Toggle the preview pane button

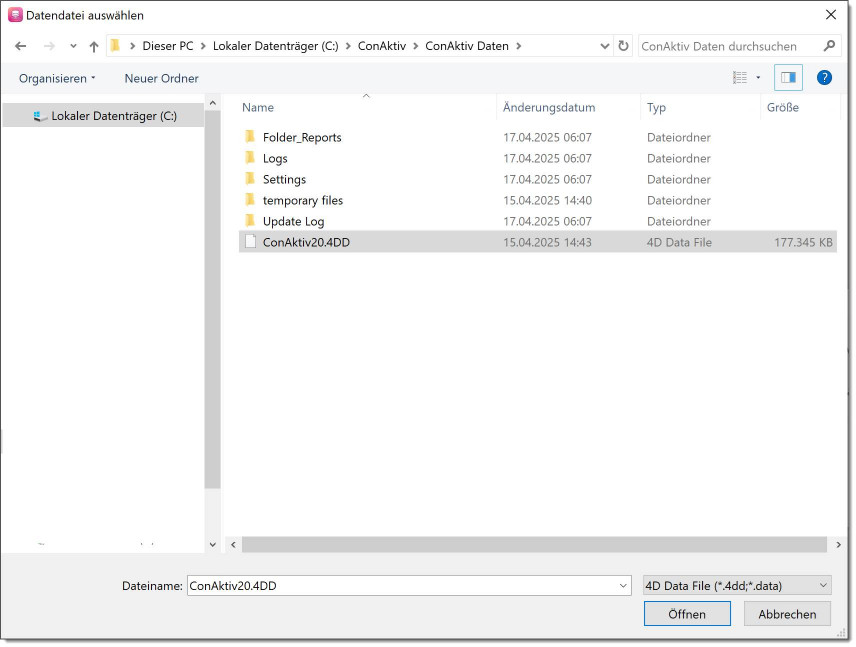788,78
